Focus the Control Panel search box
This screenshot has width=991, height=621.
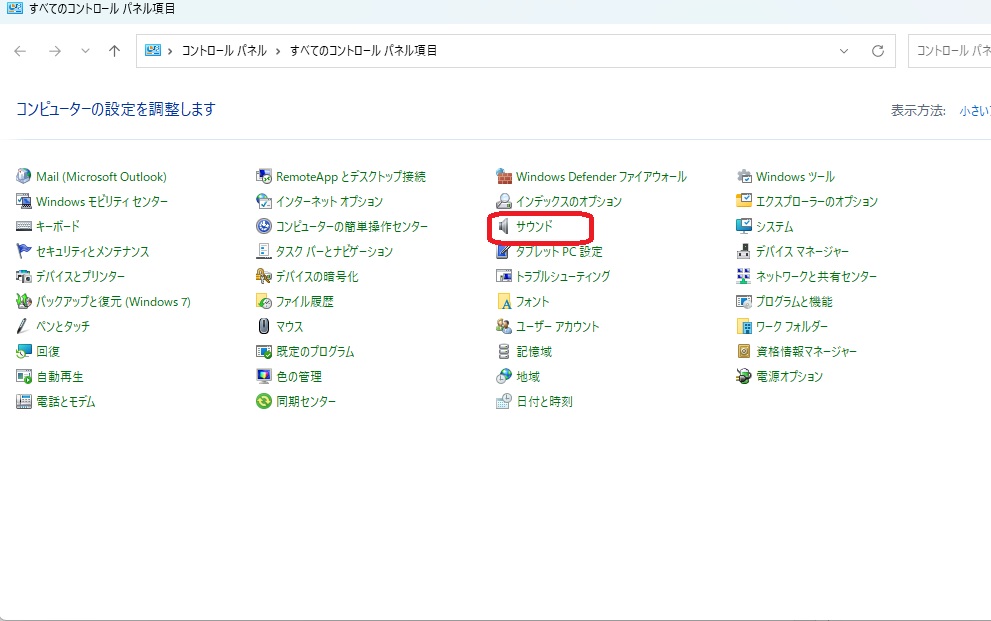950,51
